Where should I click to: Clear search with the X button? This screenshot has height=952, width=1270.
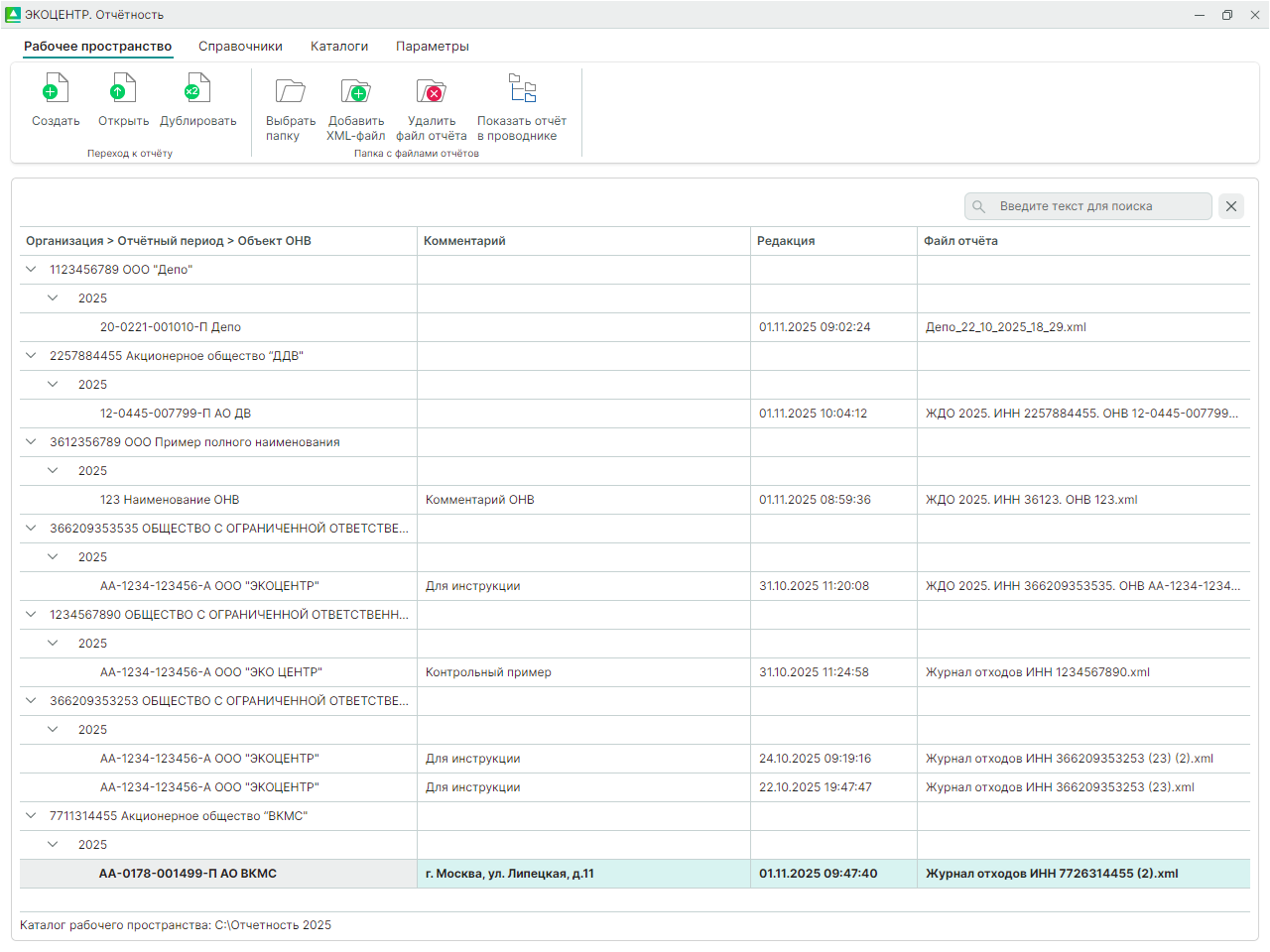(1231, 206)
